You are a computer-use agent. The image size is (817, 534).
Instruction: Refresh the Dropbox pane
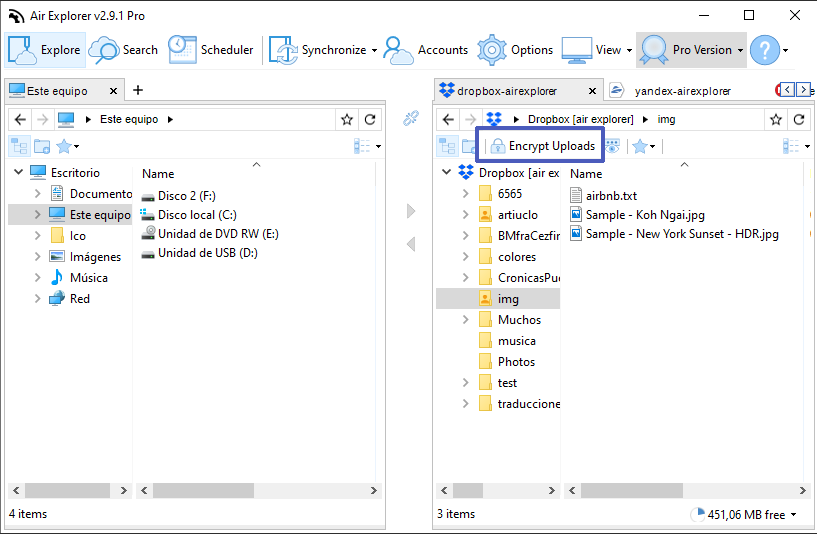click(799, 119)
